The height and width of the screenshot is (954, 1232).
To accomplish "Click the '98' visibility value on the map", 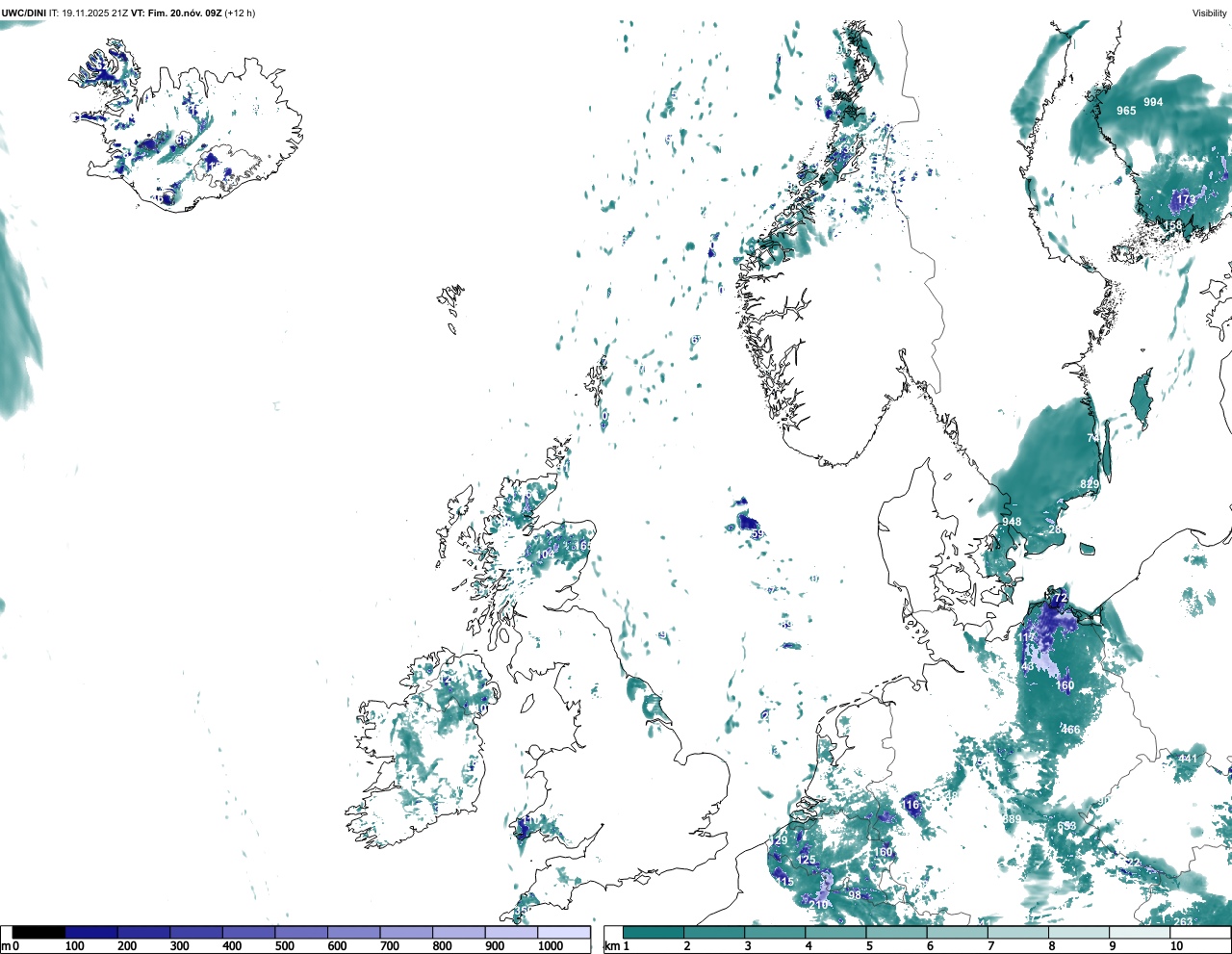I will 855,895.
